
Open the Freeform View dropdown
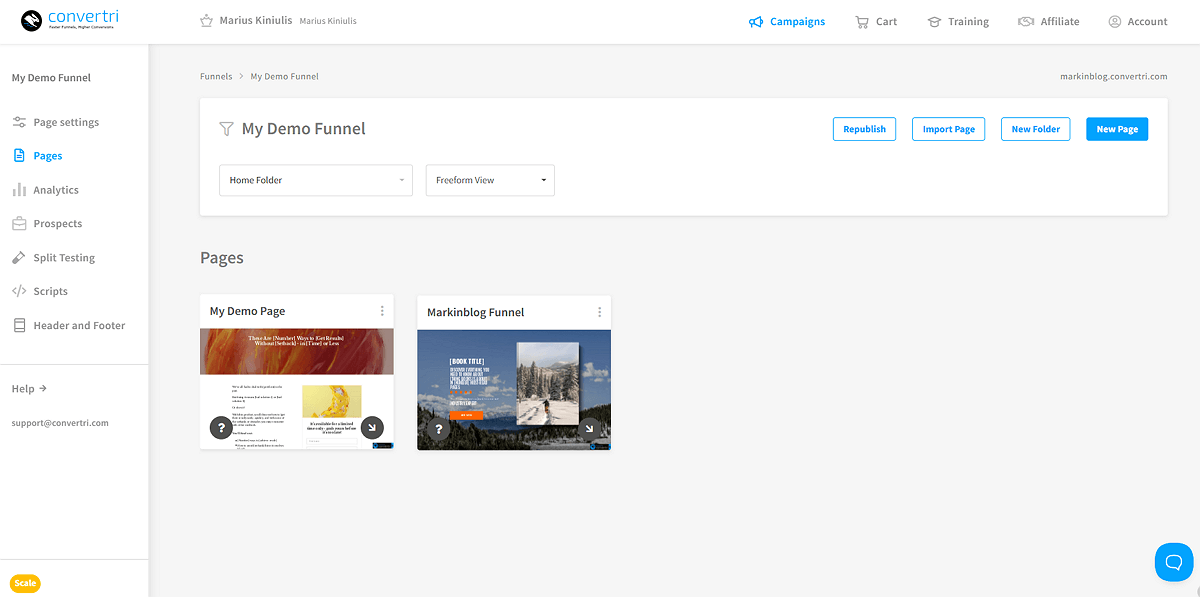pyautogui.click(x=490, y=180)
